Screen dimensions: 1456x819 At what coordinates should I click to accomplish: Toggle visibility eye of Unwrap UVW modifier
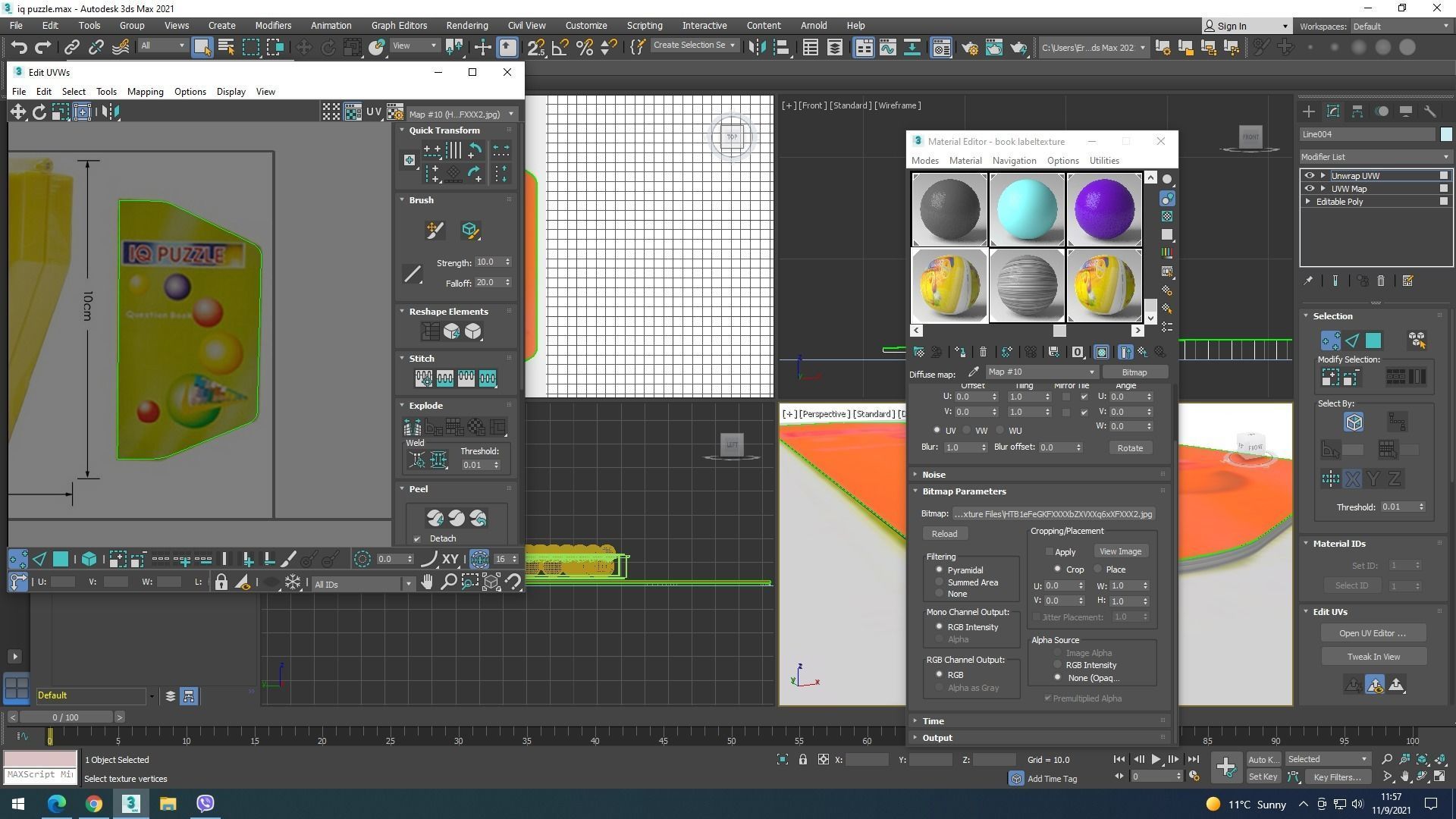coord(1309,175)
